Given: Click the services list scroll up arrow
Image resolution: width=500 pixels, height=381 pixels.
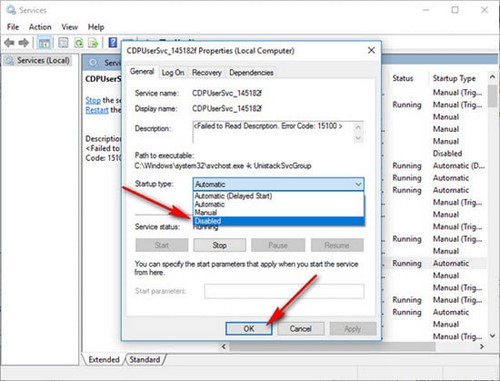Looking at the screenshot, I should (492, 77).
